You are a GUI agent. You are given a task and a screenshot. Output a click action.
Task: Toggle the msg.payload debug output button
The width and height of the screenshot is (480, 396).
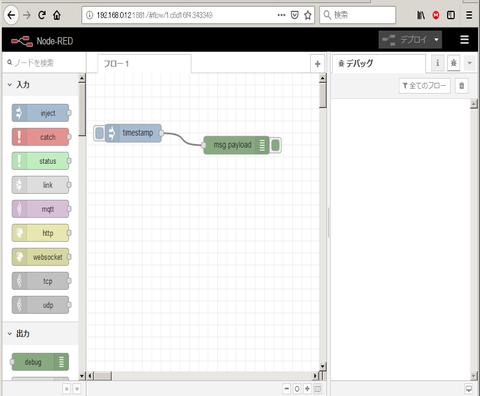coord(275,145)
